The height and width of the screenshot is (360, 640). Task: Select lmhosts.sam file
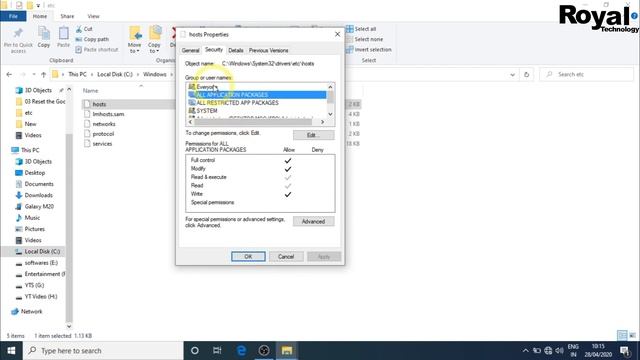[x=108, y=114]
